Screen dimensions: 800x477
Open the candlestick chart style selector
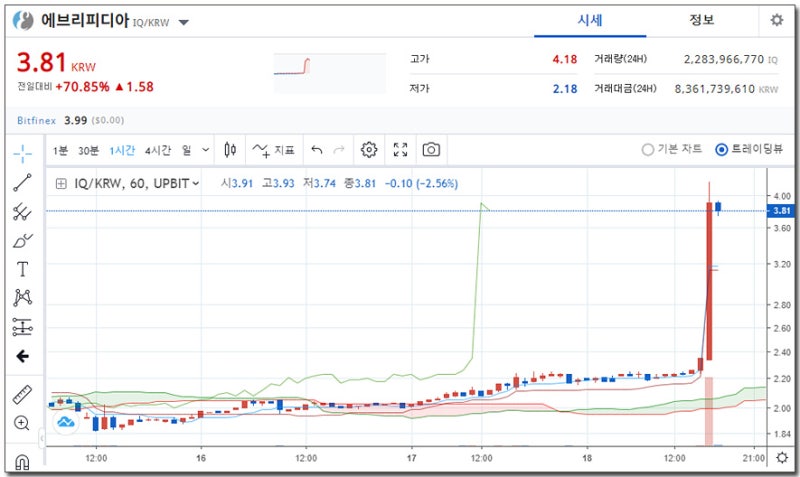[x=230, y=150]
